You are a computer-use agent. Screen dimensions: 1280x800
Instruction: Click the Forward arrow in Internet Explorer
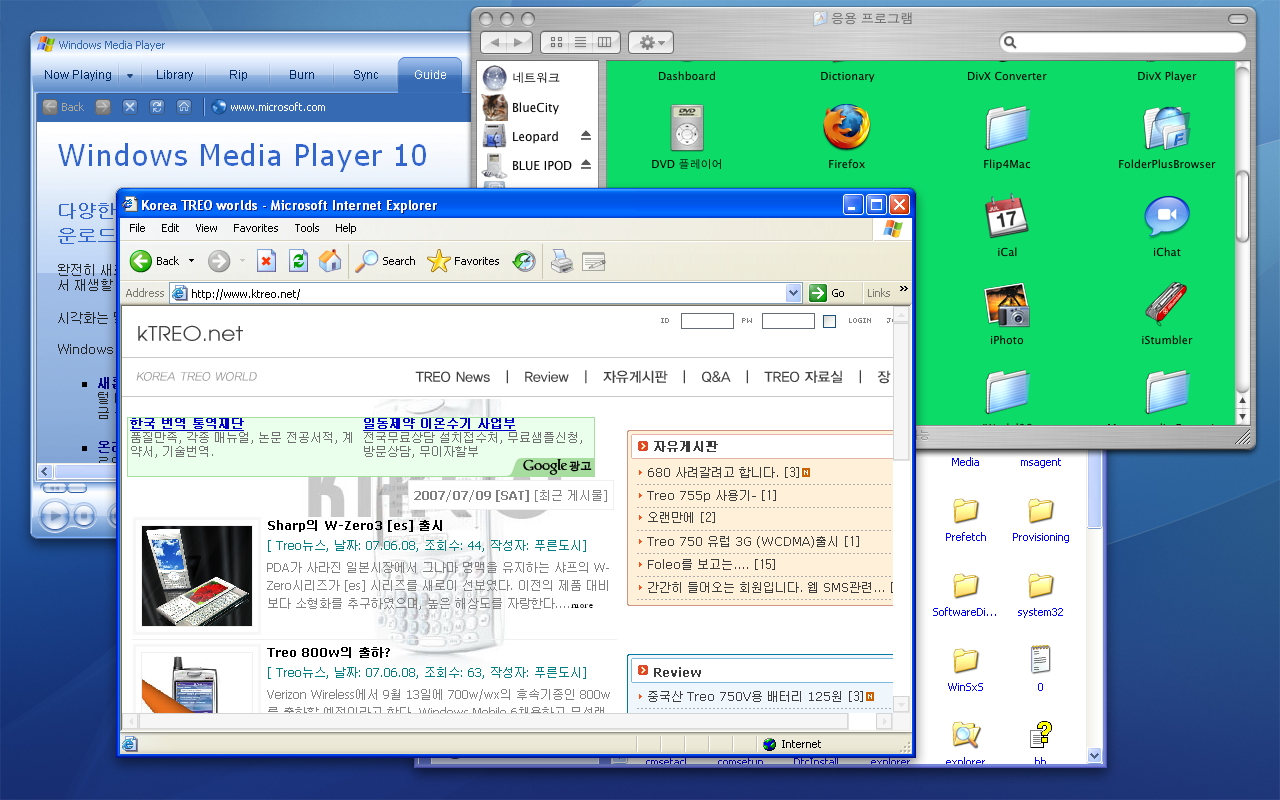[219, 261]
